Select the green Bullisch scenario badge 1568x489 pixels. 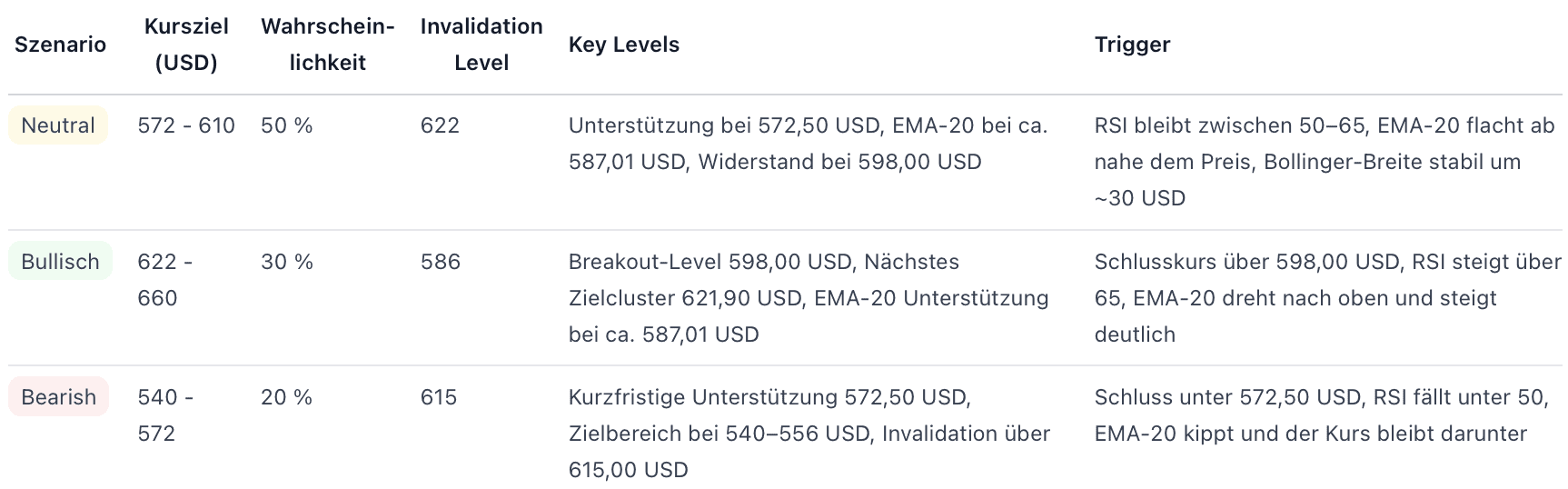60,262
